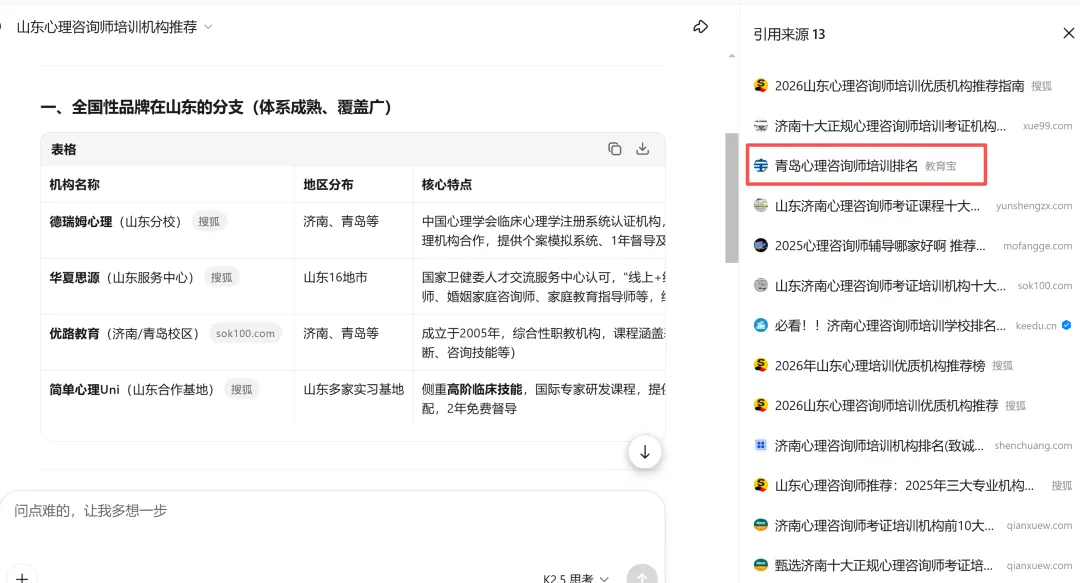Click the scrollbar up arrow

(731, 55)
